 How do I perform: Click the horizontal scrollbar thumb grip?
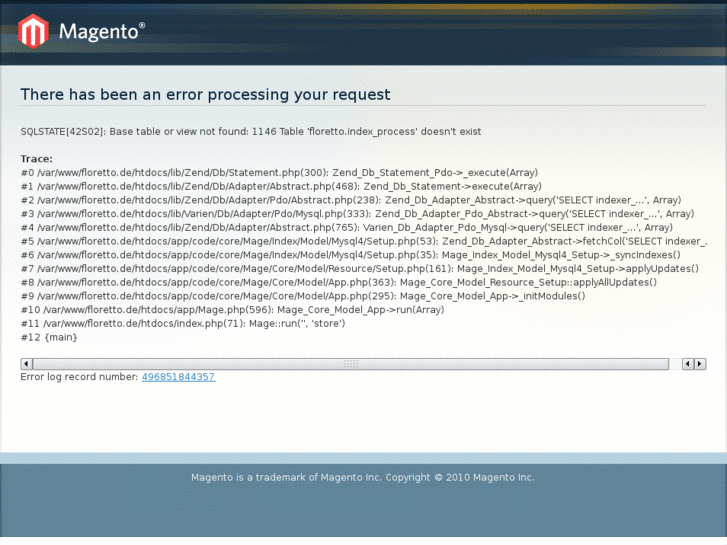pos(350,364)
